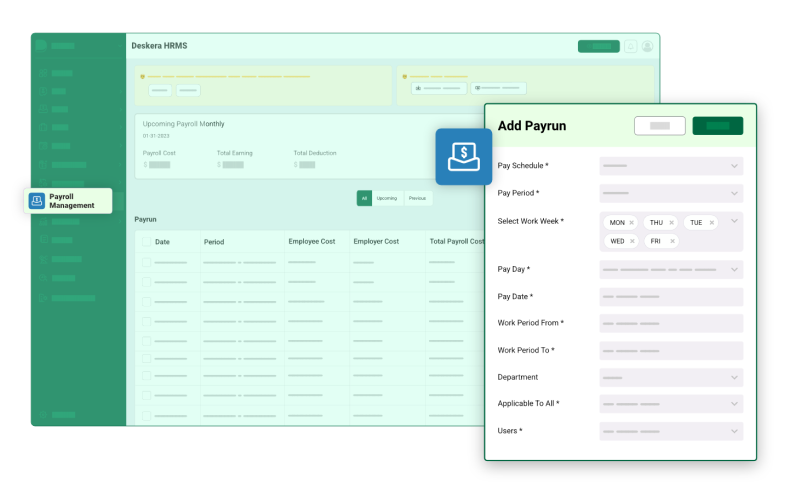Click the green button in Deskera HRMS top bar

coord(599,46)
